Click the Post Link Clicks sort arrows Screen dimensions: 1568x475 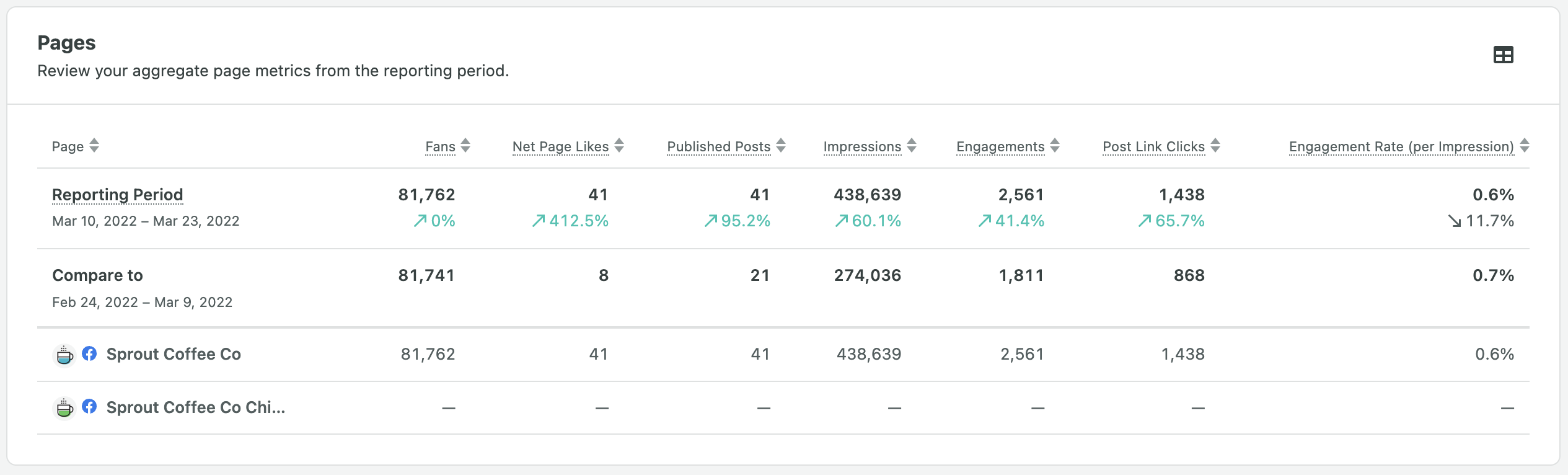click(1215, 146)
